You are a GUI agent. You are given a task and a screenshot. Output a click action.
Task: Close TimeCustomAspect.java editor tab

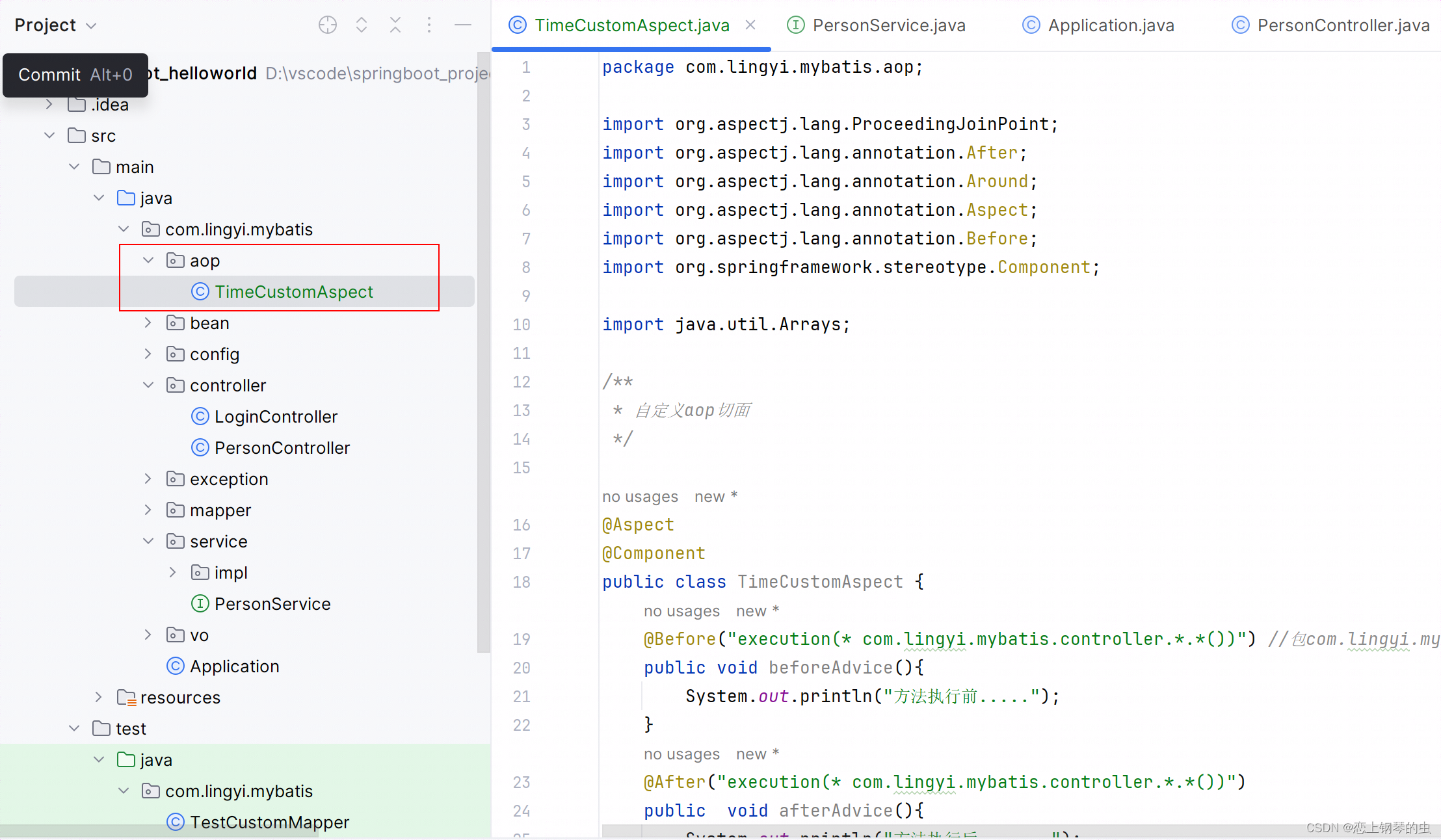[x=750, y=25]
